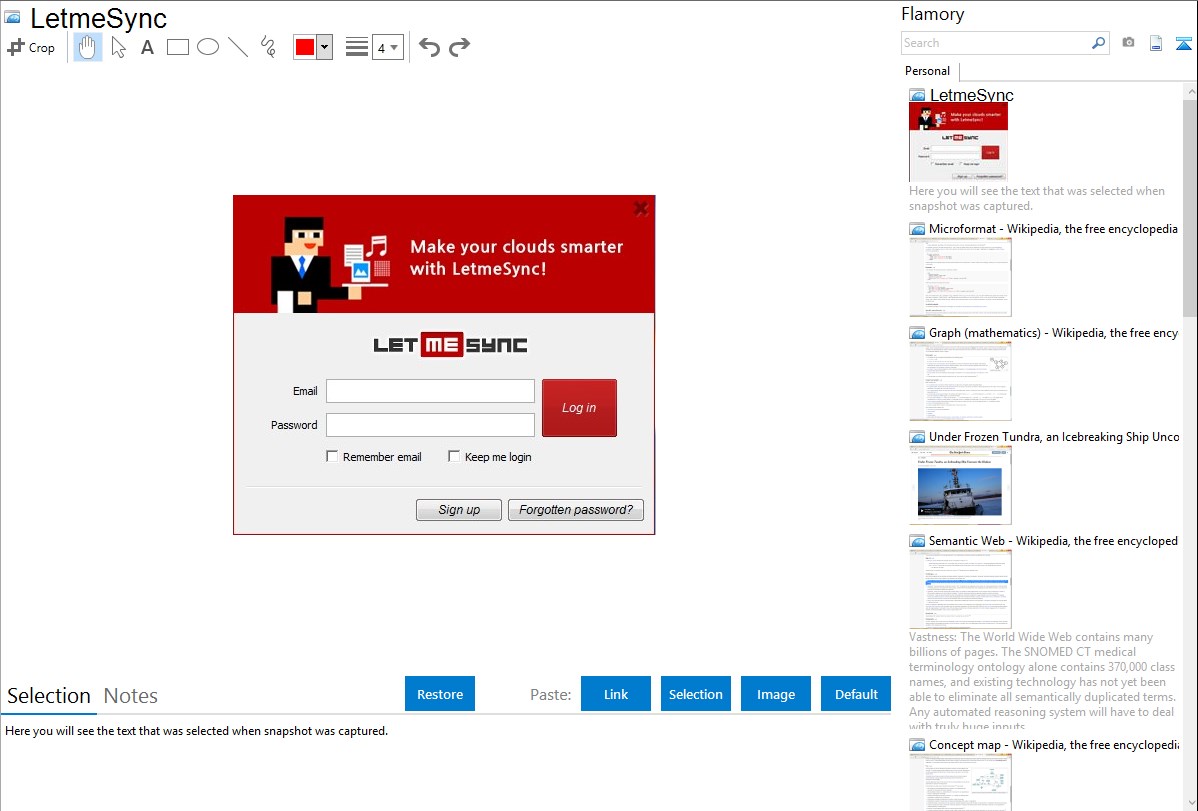Switch to the Notes tab
Image resolution: width=1198 pixels, height=811 pixels.
click(x=131, y=696)
